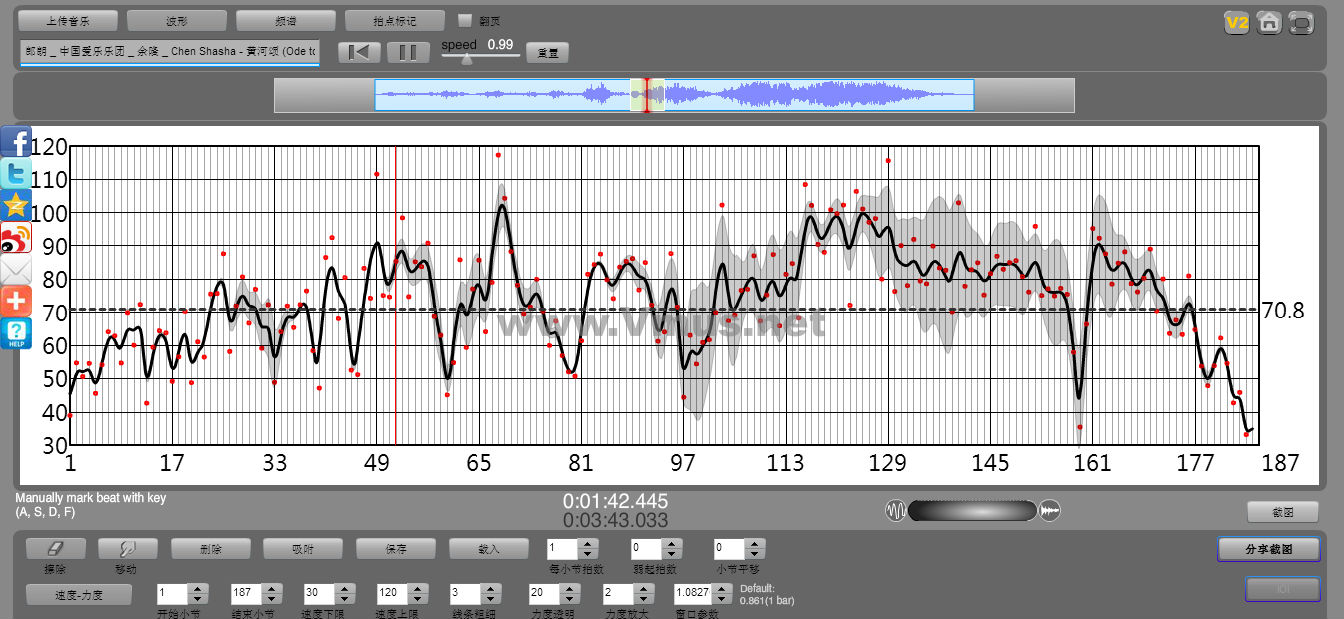
Task: Increase the 每小节拍数 stepper value
Action: [x=588, y=544]
